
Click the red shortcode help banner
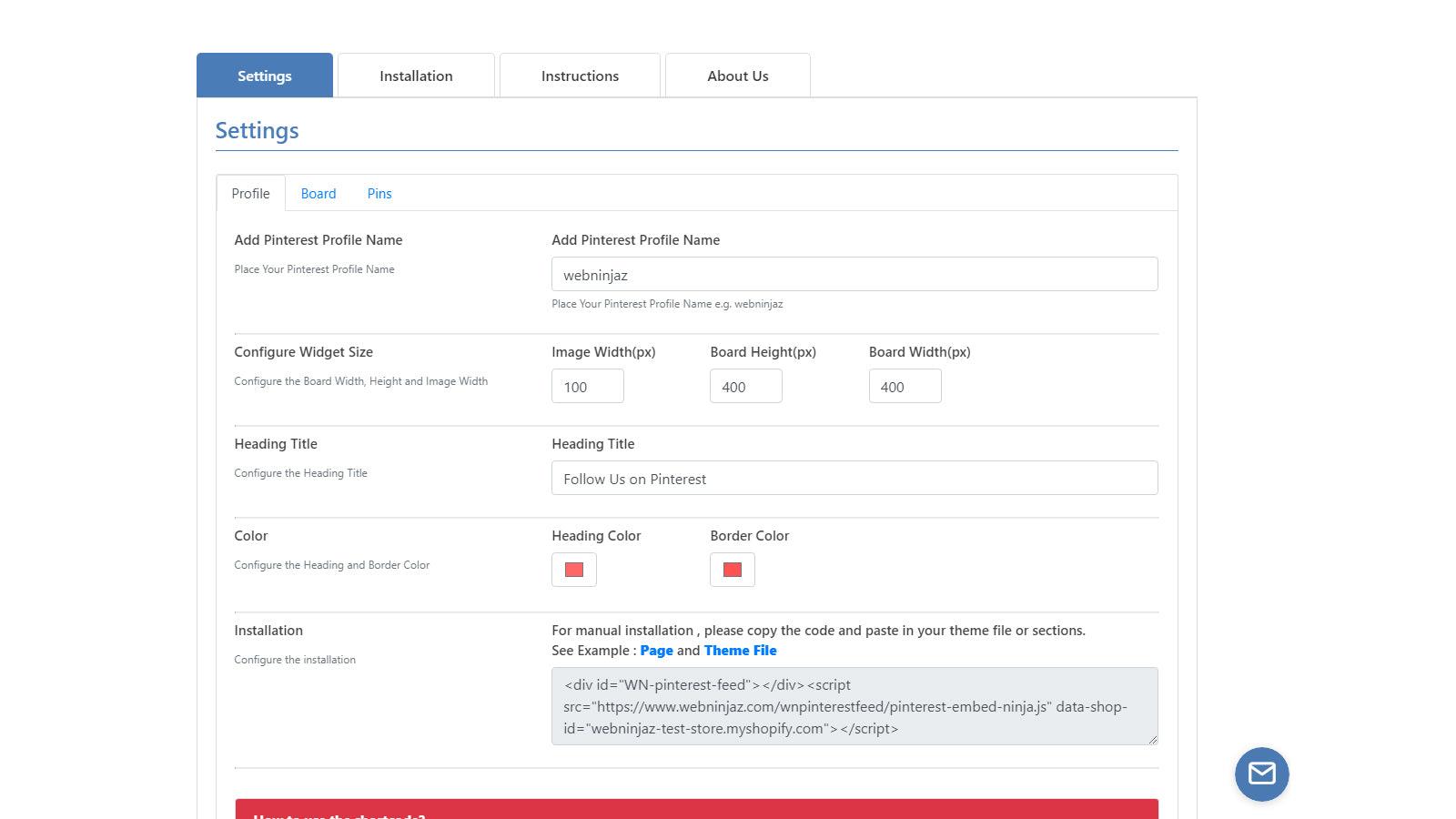click(x=696, y=809)
